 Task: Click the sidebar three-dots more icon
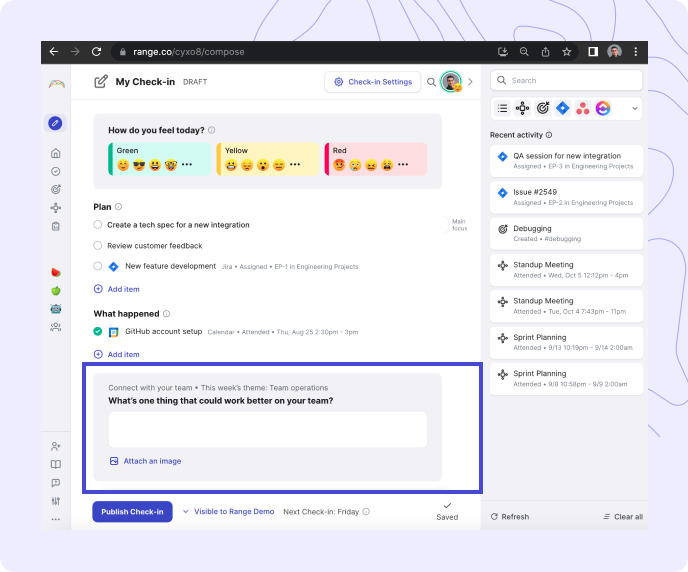[x=56, y=519]
